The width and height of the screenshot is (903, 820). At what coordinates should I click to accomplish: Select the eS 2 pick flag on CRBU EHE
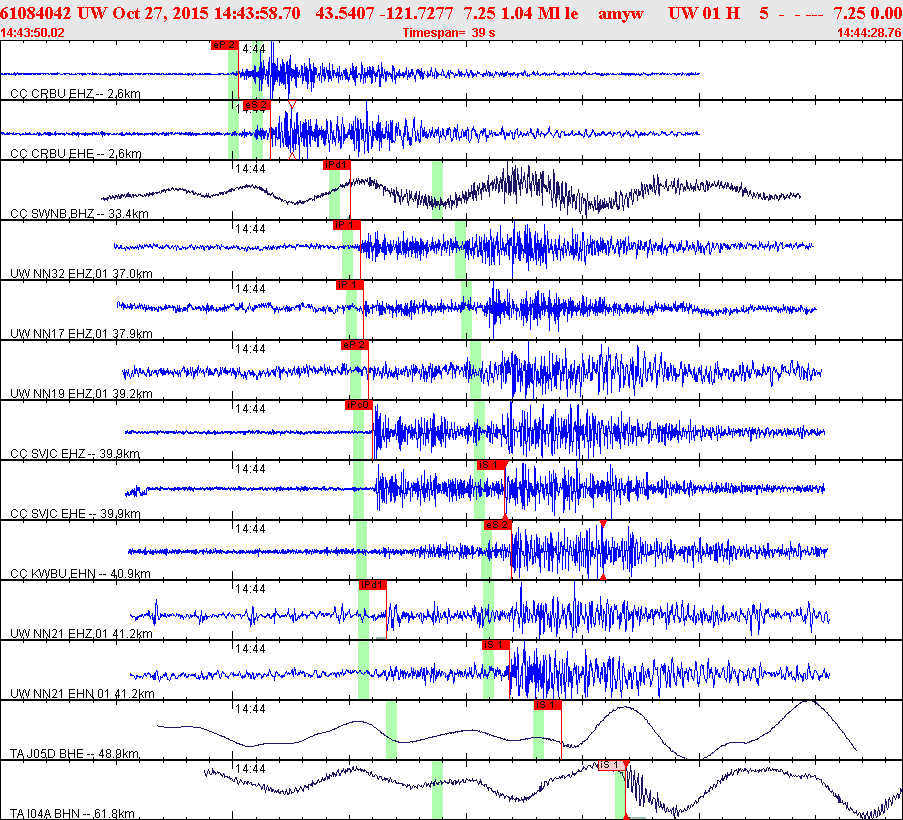[x=256, y=105]
